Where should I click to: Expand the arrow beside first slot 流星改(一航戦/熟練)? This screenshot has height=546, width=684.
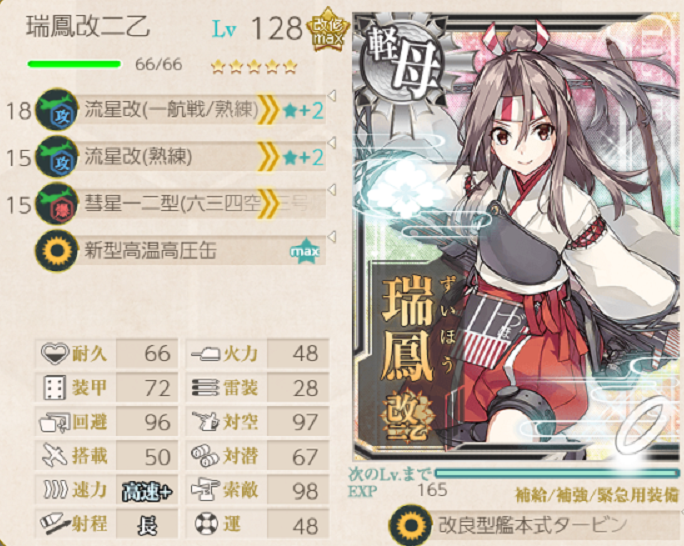click(x=332, y=96)
